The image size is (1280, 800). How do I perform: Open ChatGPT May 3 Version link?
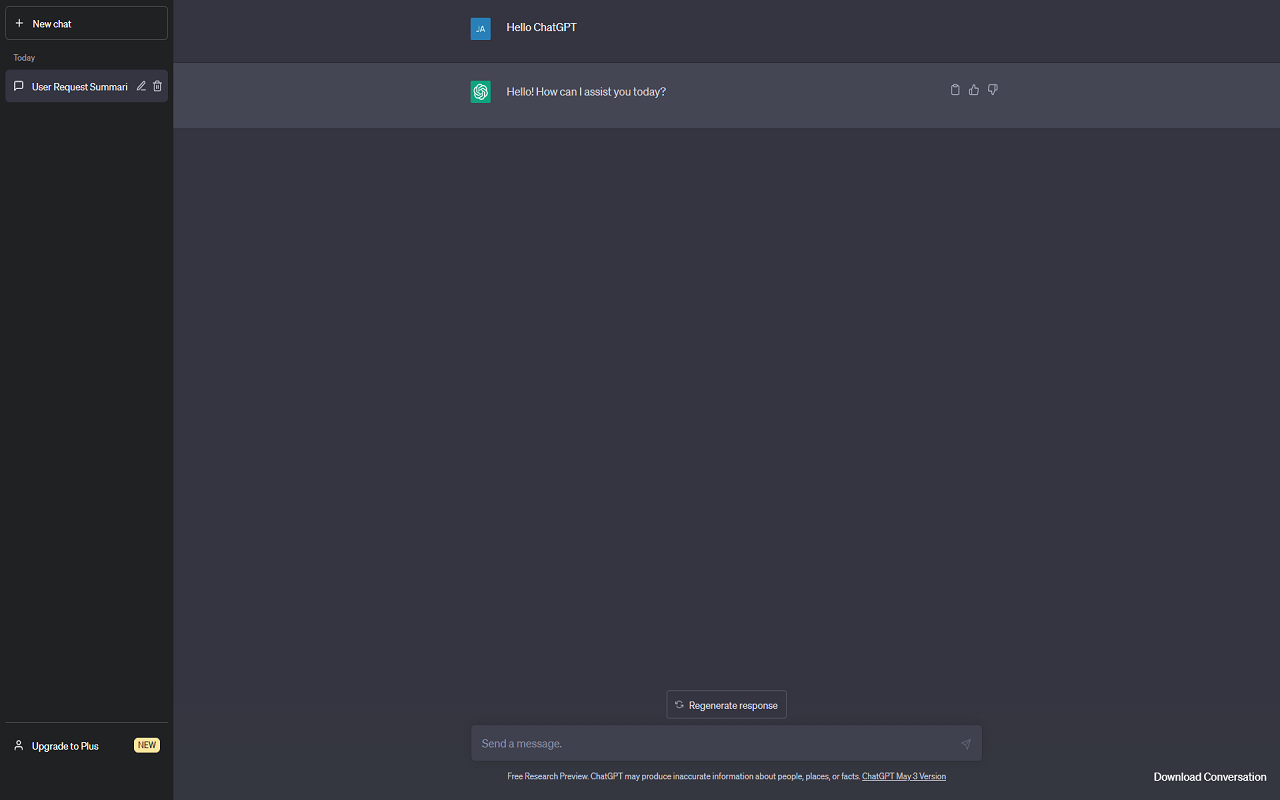[904, 776]
